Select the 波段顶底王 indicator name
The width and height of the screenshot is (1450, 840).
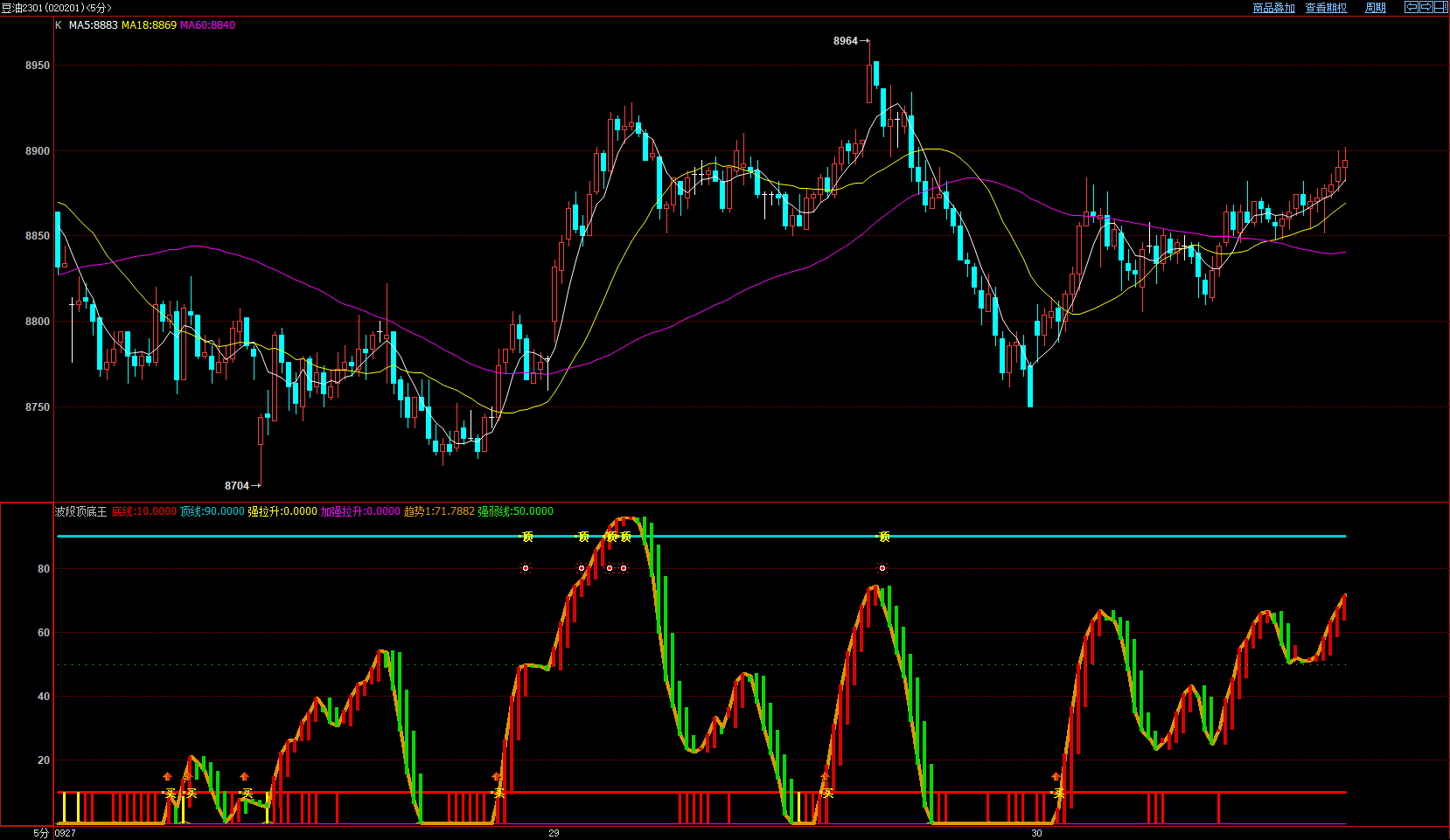pyautogui.click(x=80, y=511)
